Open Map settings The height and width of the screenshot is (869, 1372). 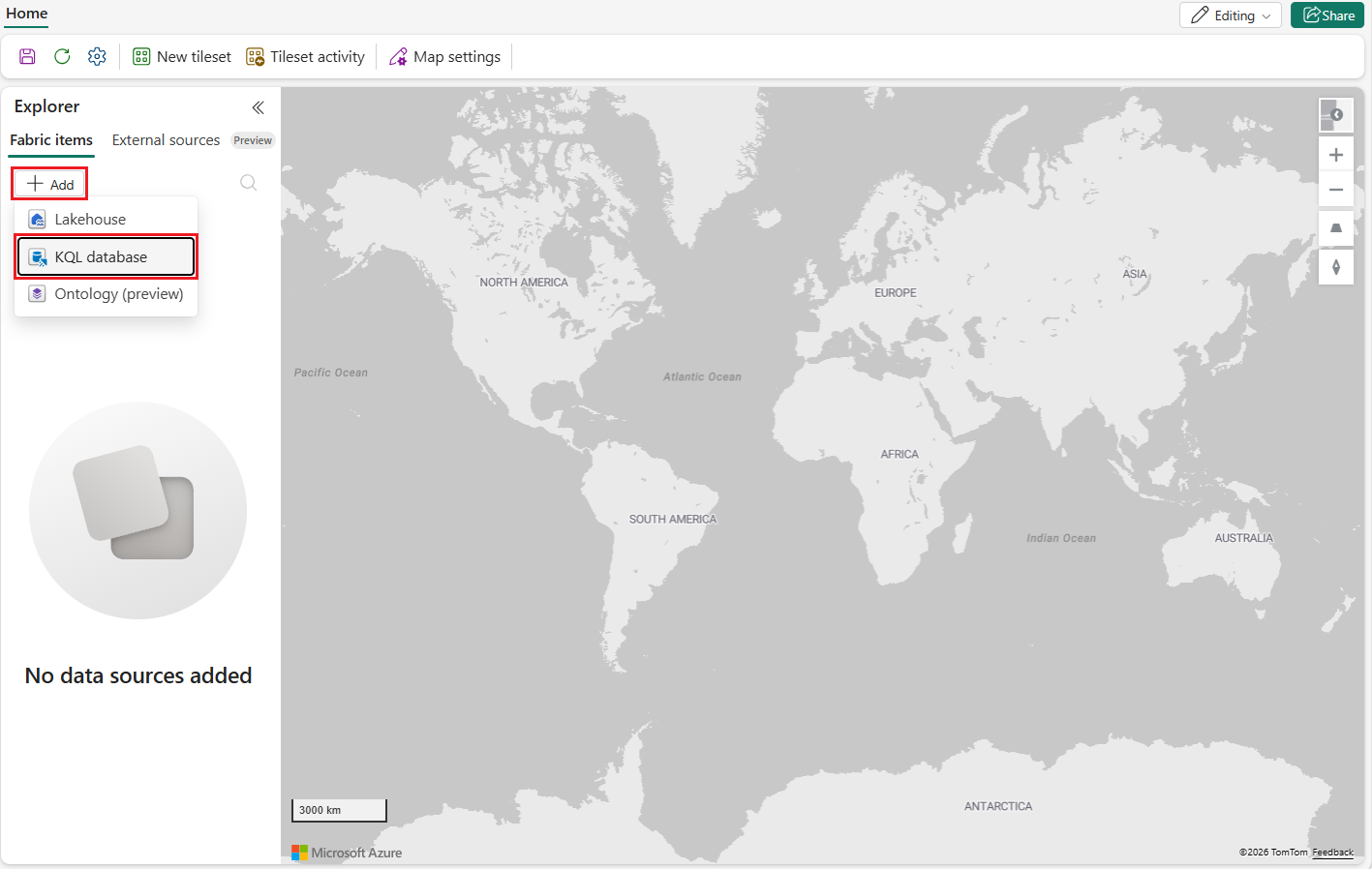[x=444, y=56]
